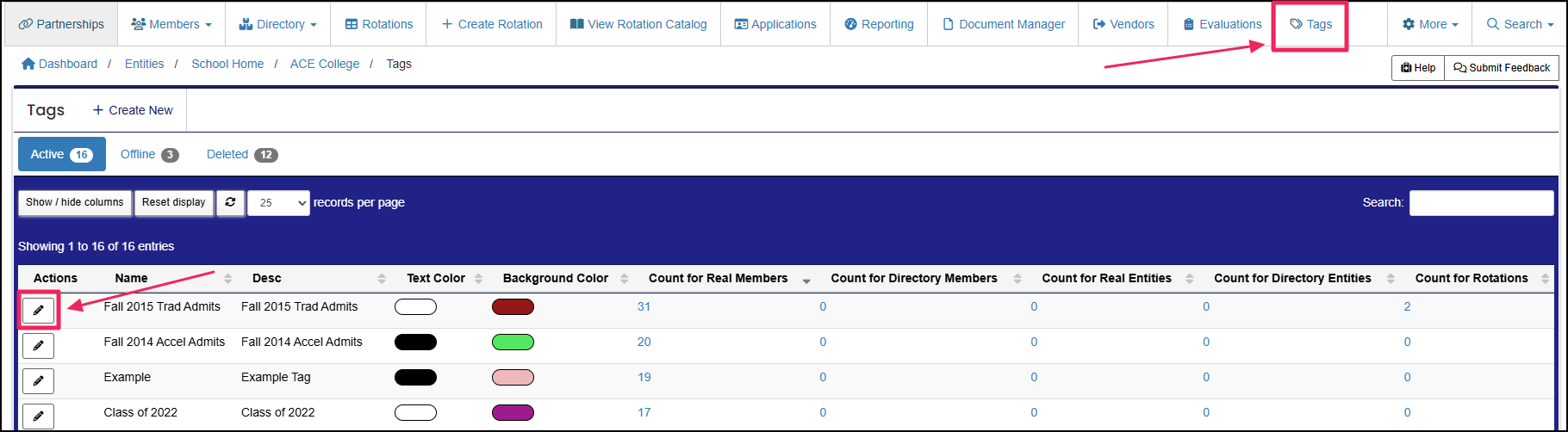This screenshot has width=1568, height=432.
Task: Open Document Manager
Action: pos(1004,24)
